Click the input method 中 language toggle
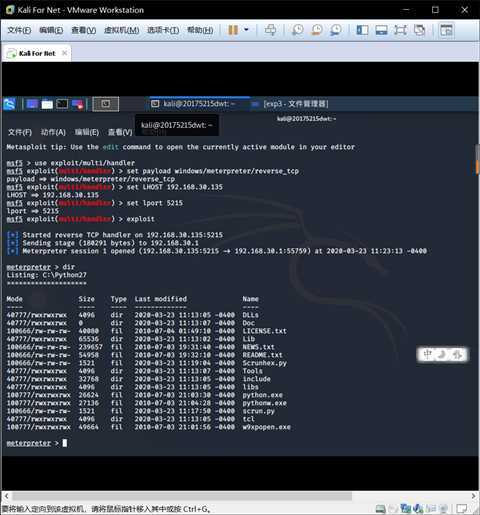The width and height of the screenshot is (480, 515). tap(428, 354)
